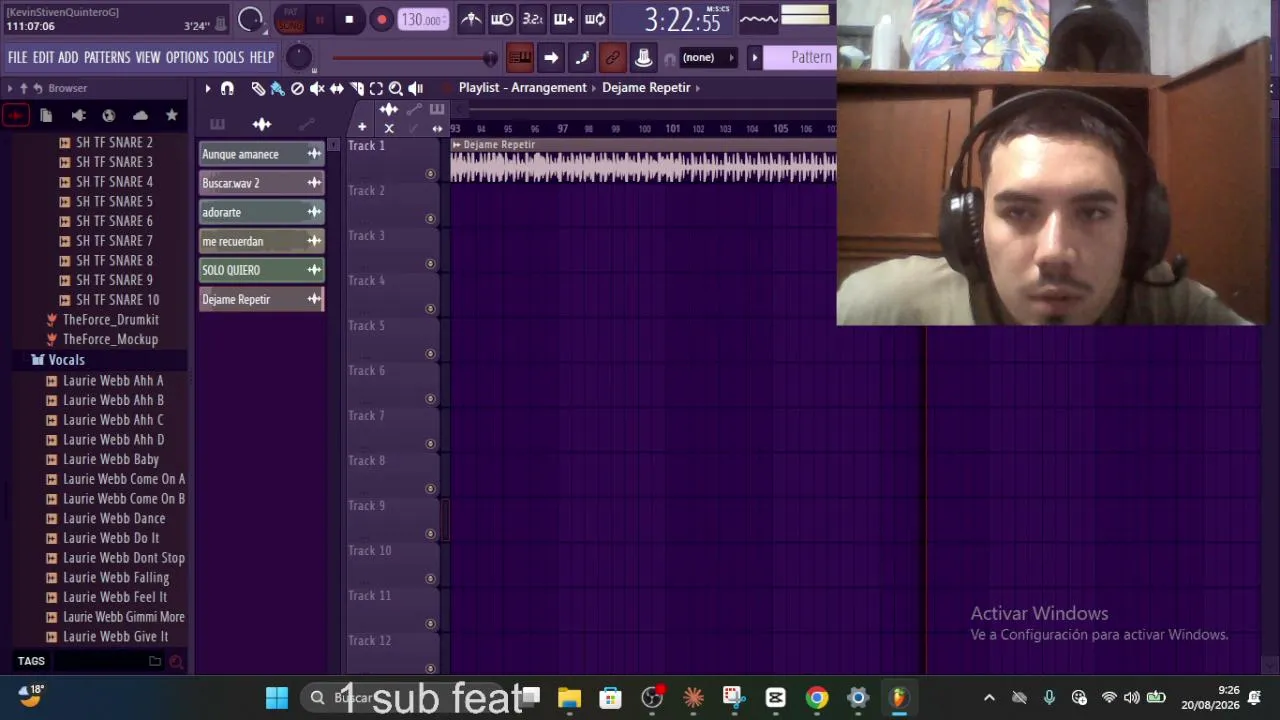Open the browser cloud sounds icon

140,116
